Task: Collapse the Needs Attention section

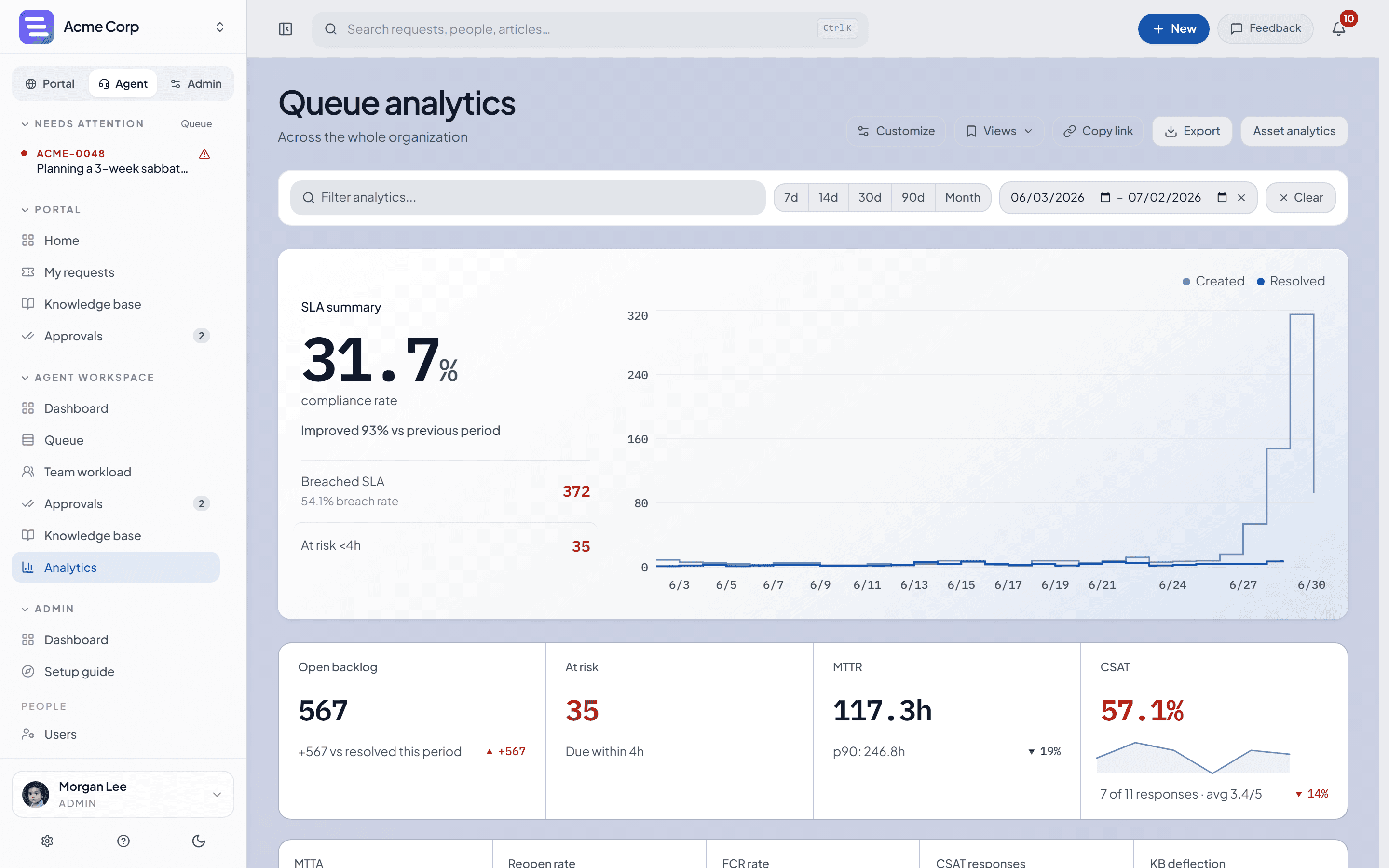Action: [x=25, y=124]
